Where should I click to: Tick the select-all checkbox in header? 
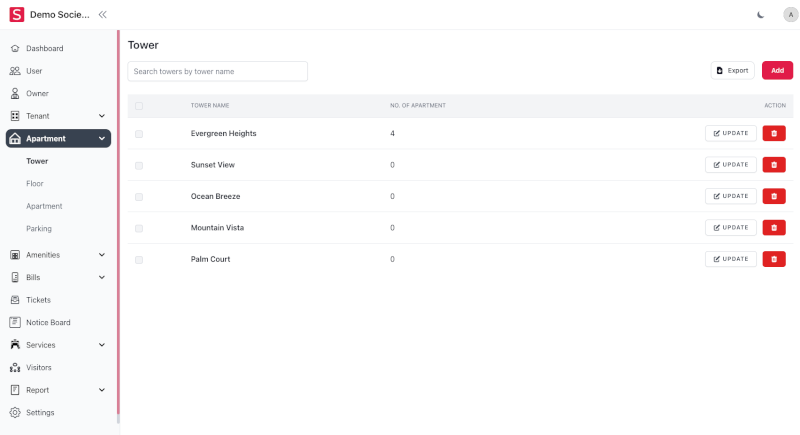coord(139,106)
